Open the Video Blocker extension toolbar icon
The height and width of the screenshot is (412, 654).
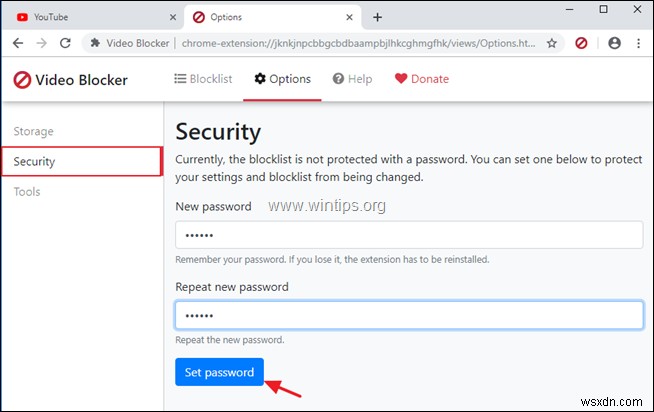(582, 44)
